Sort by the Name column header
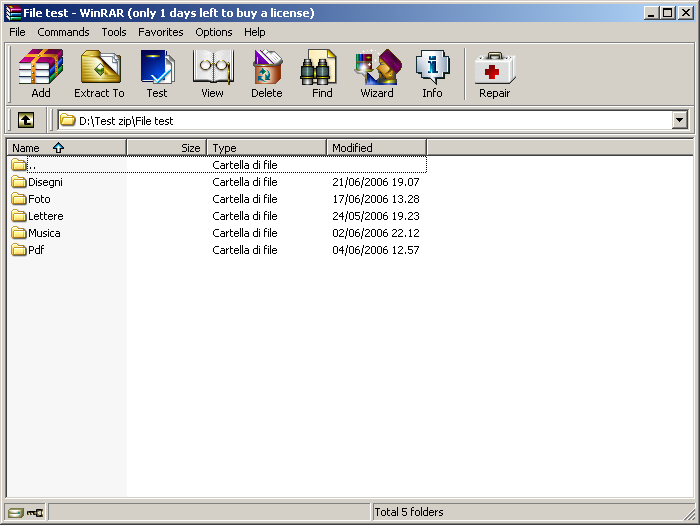Image resolution: width=700 pixels, height=525 pixels. [x=67, y=148]
